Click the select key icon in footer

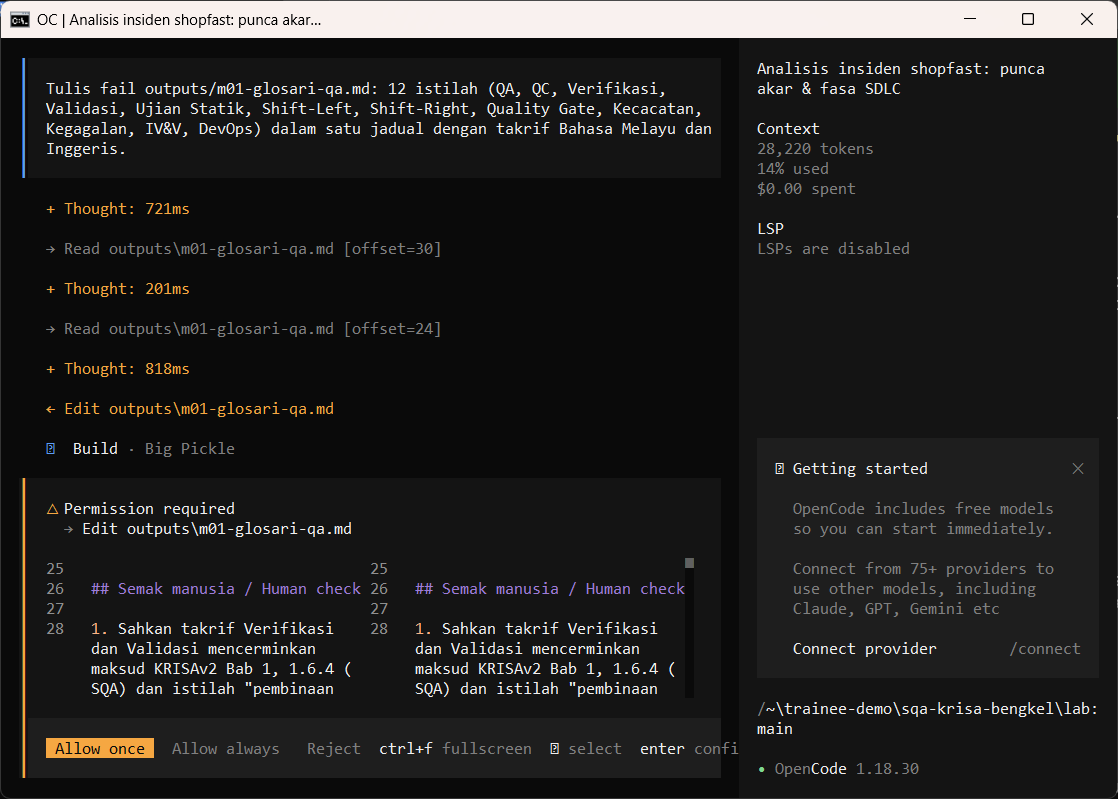pos(555,748)
